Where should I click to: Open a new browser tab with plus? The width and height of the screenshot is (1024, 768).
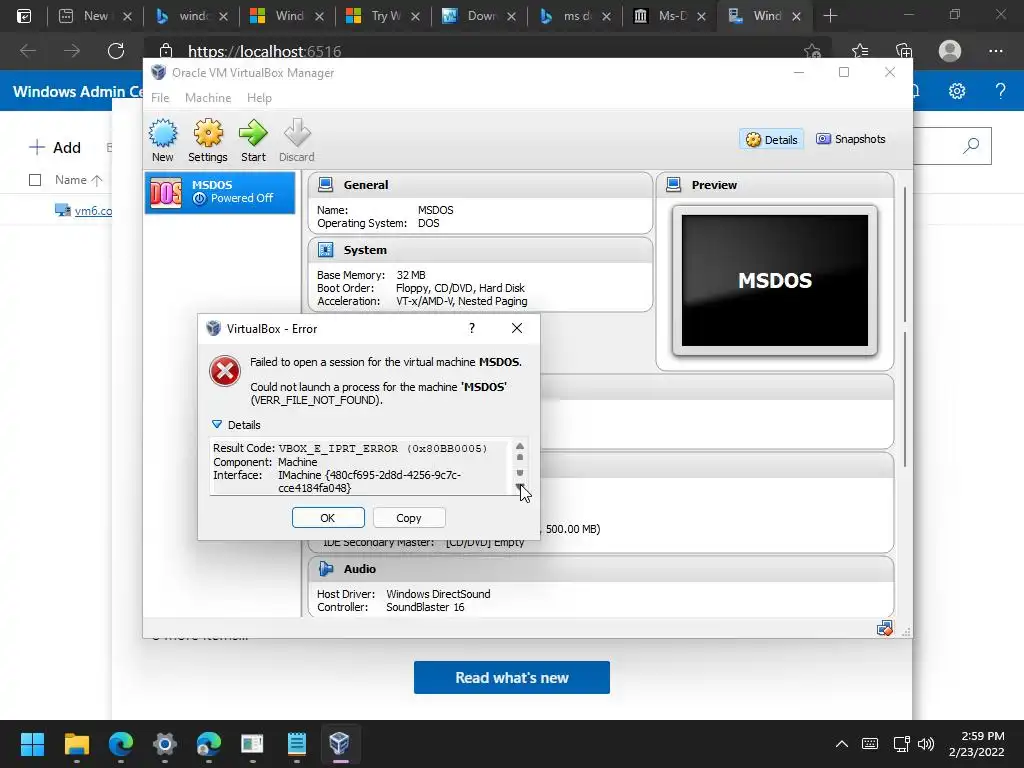tap(830, 16)
